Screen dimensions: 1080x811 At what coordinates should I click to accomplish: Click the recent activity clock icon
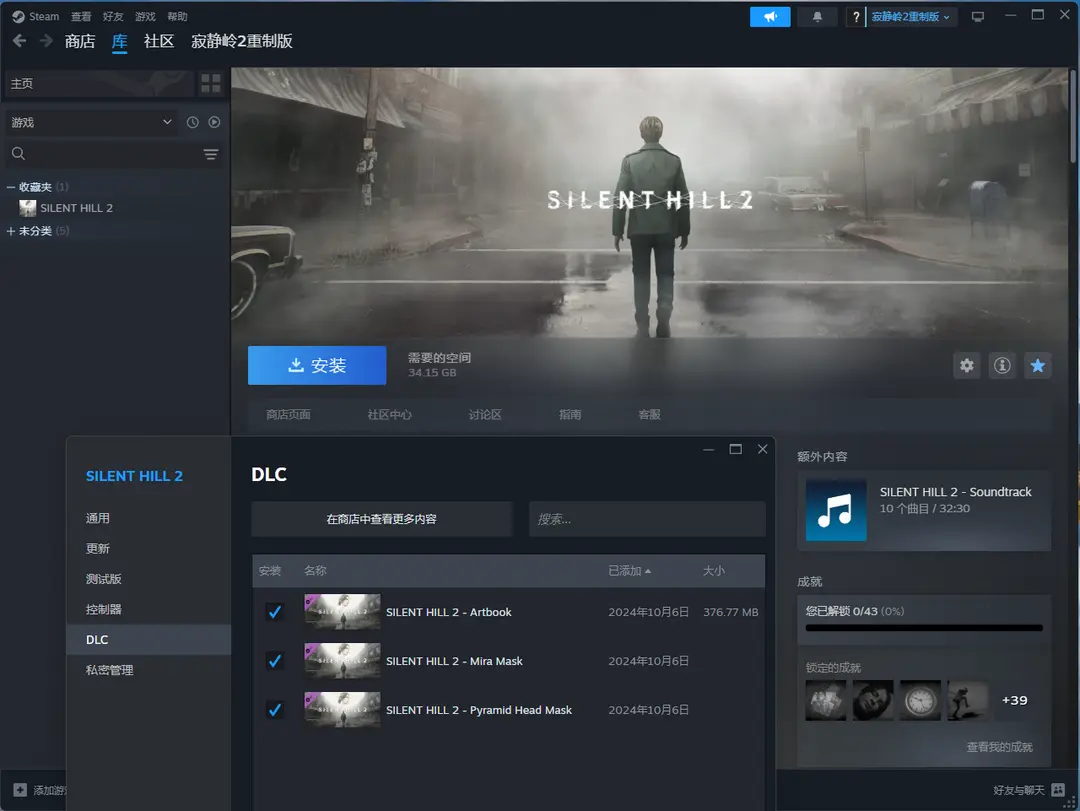click(x=193, y=122)
